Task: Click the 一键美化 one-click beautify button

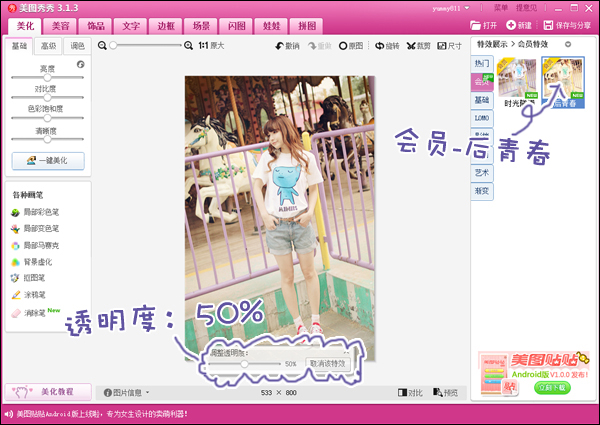Action: 48,161
